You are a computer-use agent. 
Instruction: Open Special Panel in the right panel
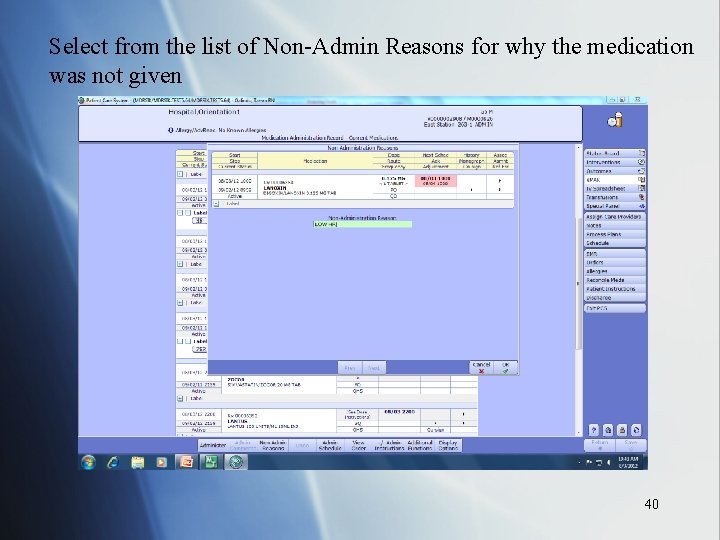click(x=615, y=206)
